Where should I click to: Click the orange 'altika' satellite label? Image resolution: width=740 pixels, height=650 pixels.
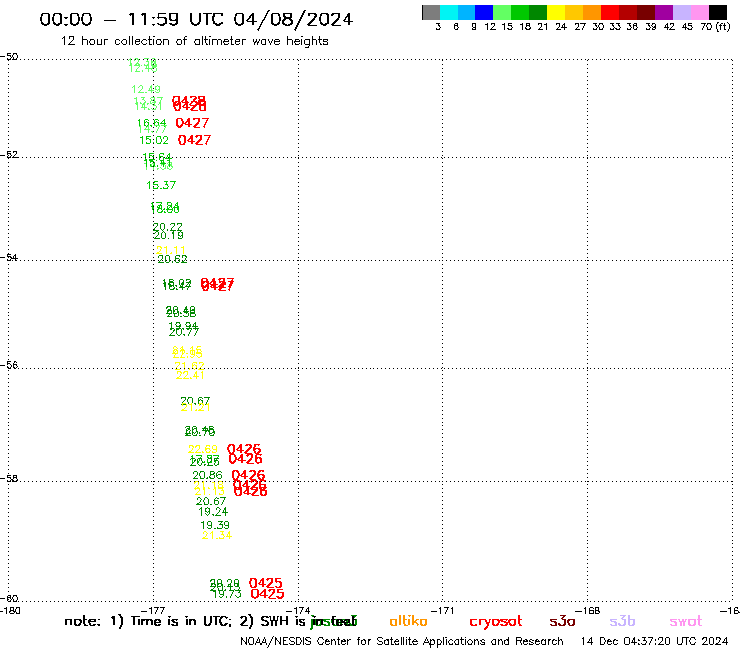pyautogui.click(x=408, y=621)
